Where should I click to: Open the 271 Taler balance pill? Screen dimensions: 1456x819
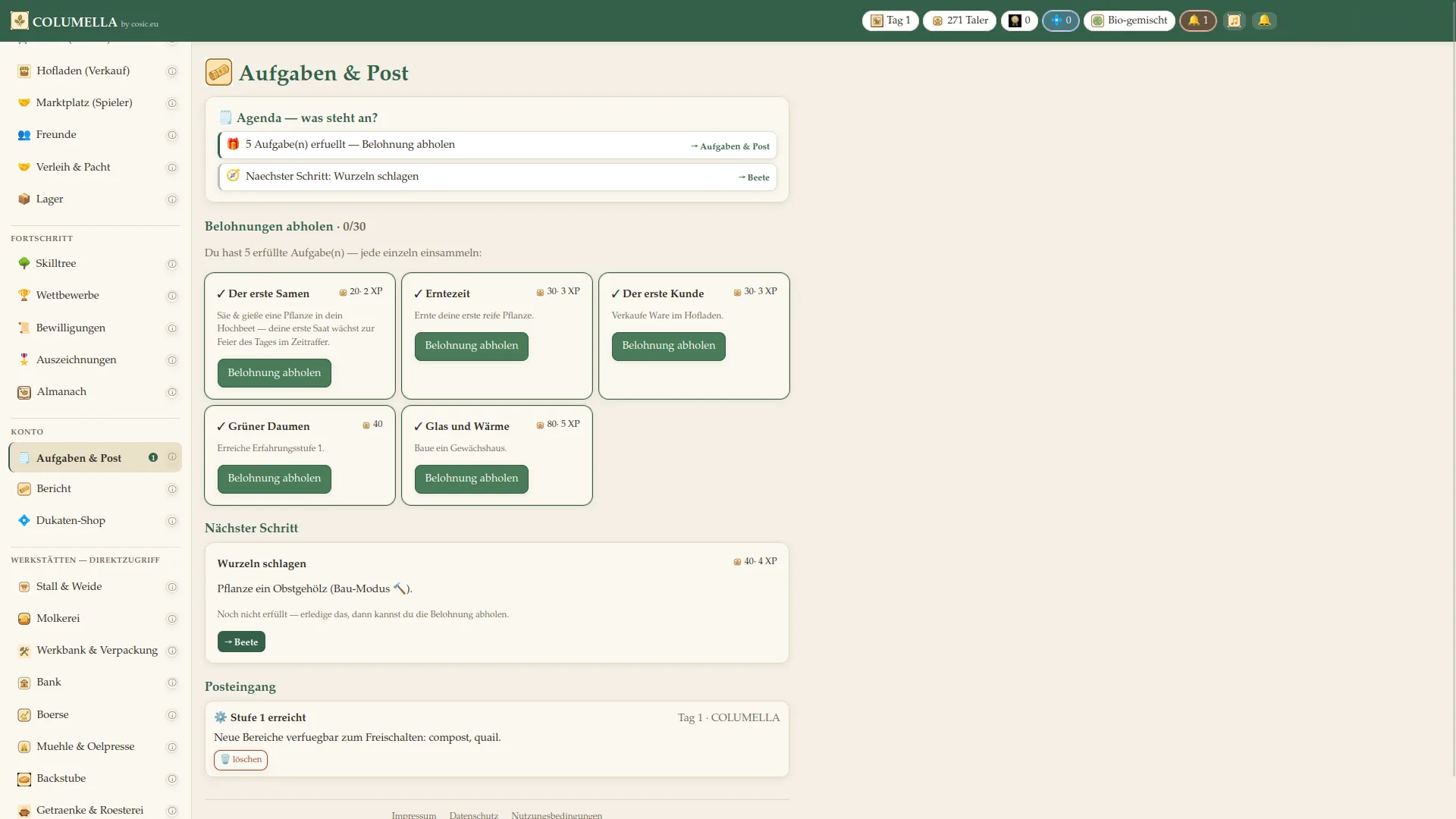959,20
